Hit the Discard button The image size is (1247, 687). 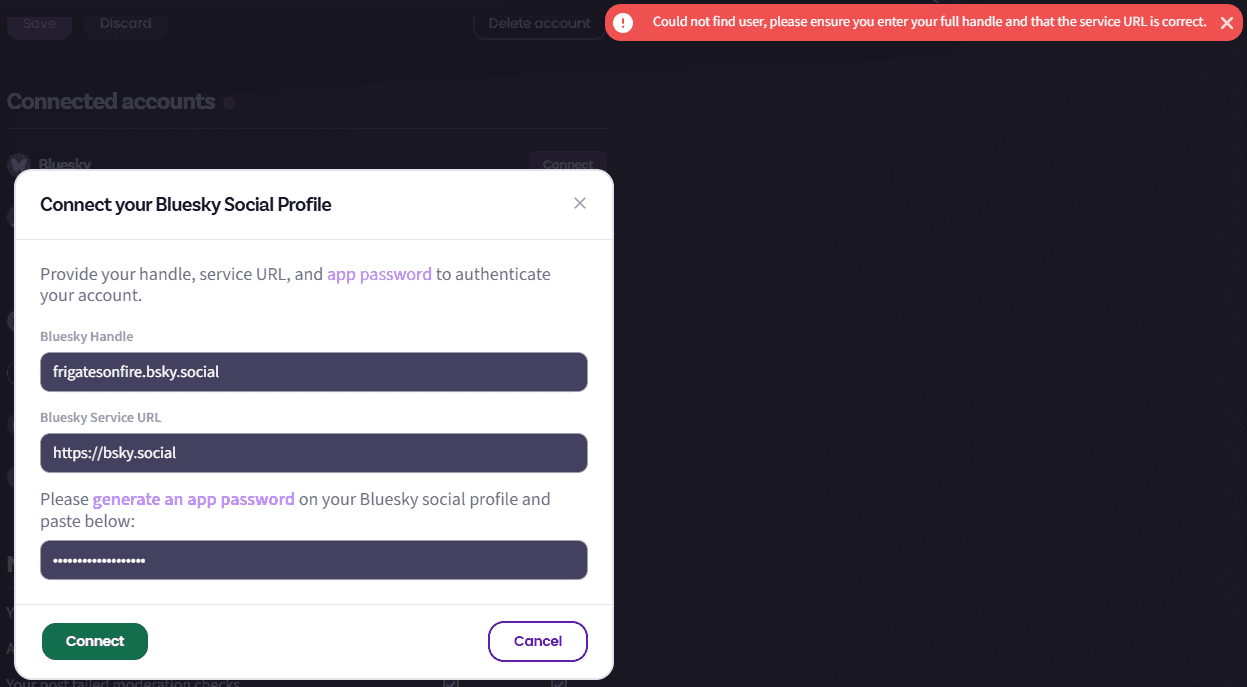click(125, 23)
